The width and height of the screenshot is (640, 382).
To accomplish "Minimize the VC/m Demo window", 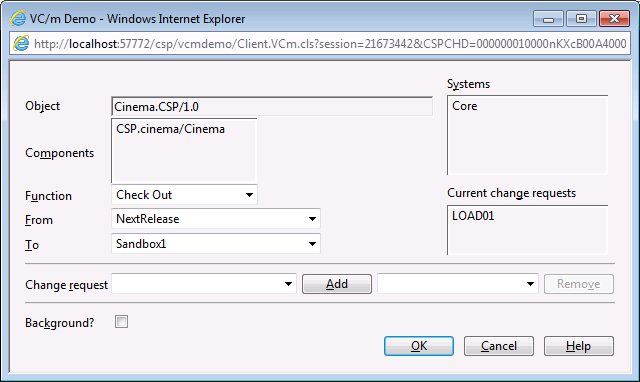I will 548,19.
